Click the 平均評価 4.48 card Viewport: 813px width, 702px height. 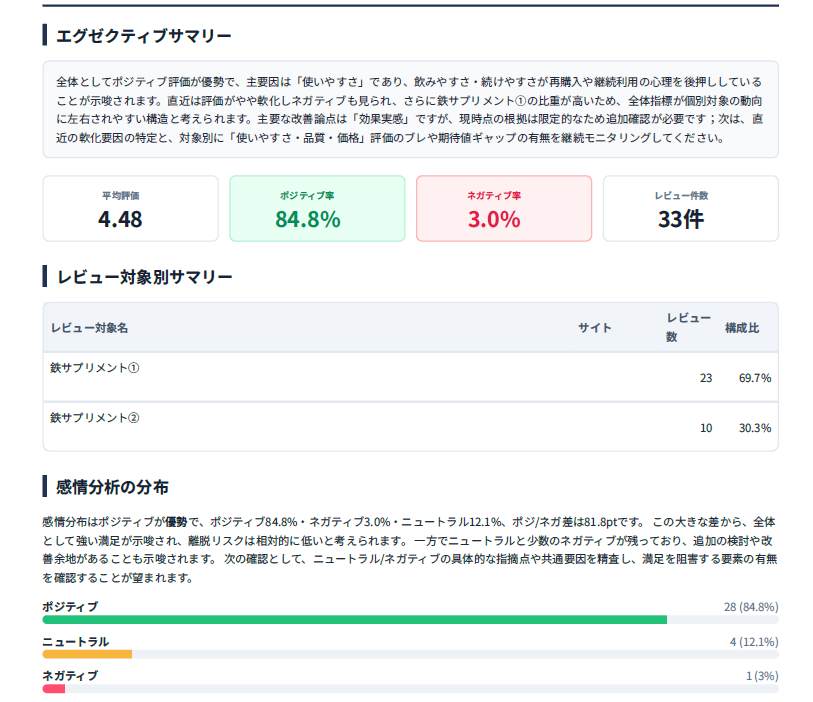131,208
